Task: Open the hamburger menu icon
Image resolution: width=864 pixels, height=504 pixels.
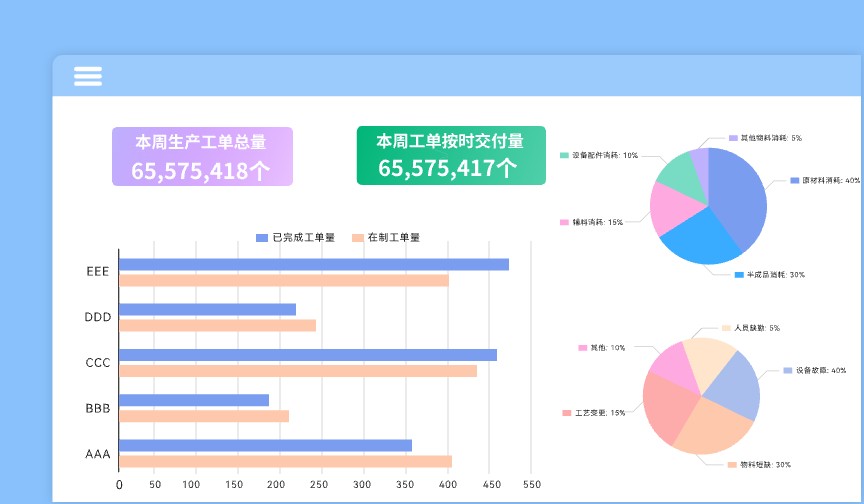Action: point(88,76)
